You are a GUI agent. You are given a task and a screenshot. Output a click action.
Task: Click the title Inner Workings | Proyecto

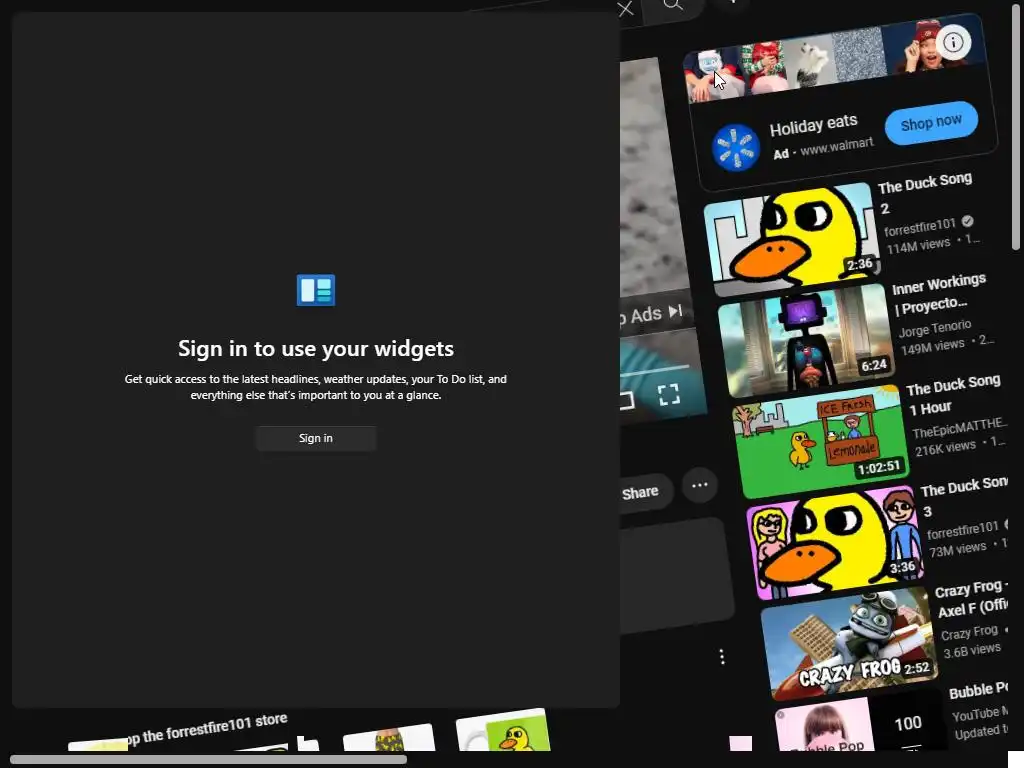(x=938, y=294)
